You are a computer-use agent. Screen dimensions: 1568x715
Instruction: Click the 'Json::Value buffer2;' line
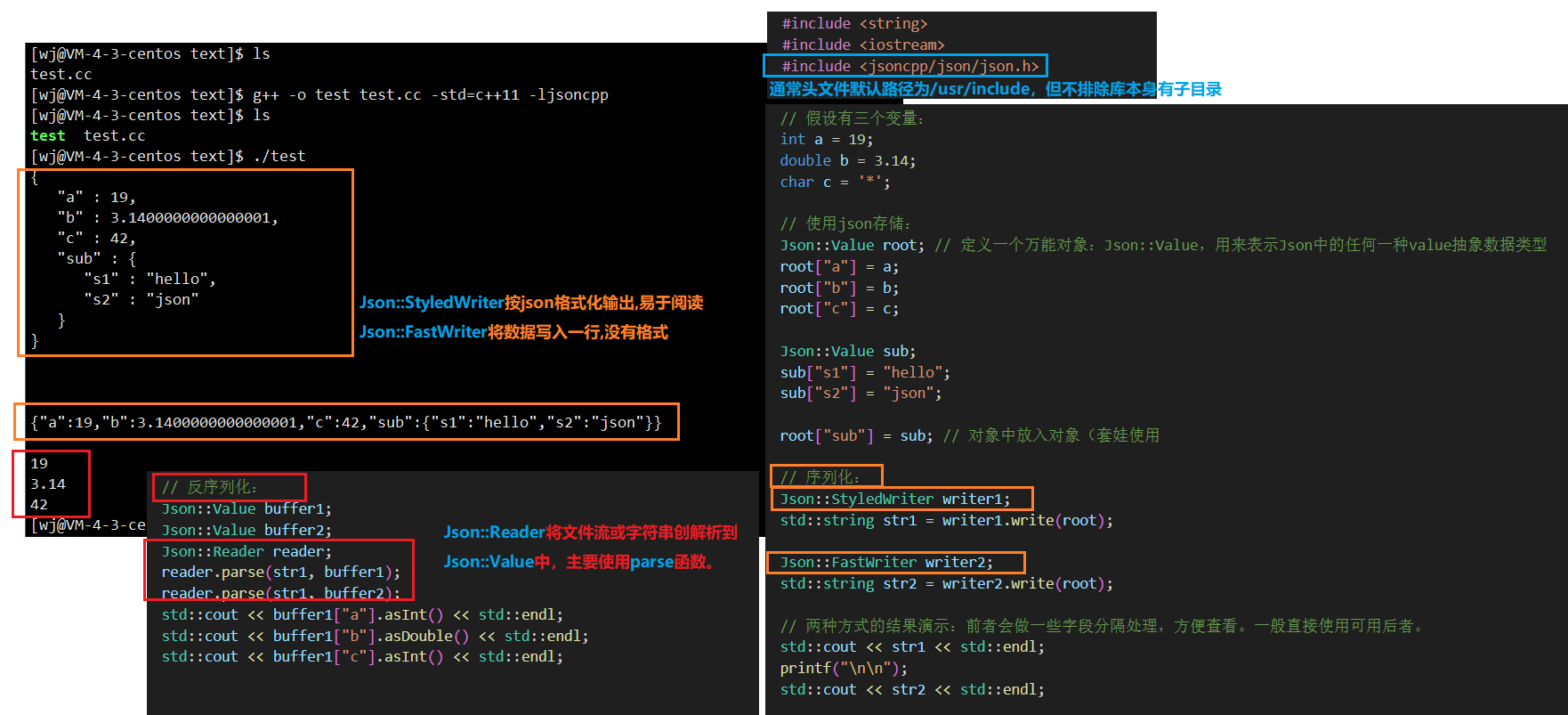pyautogui.click(x=247, y=530)
